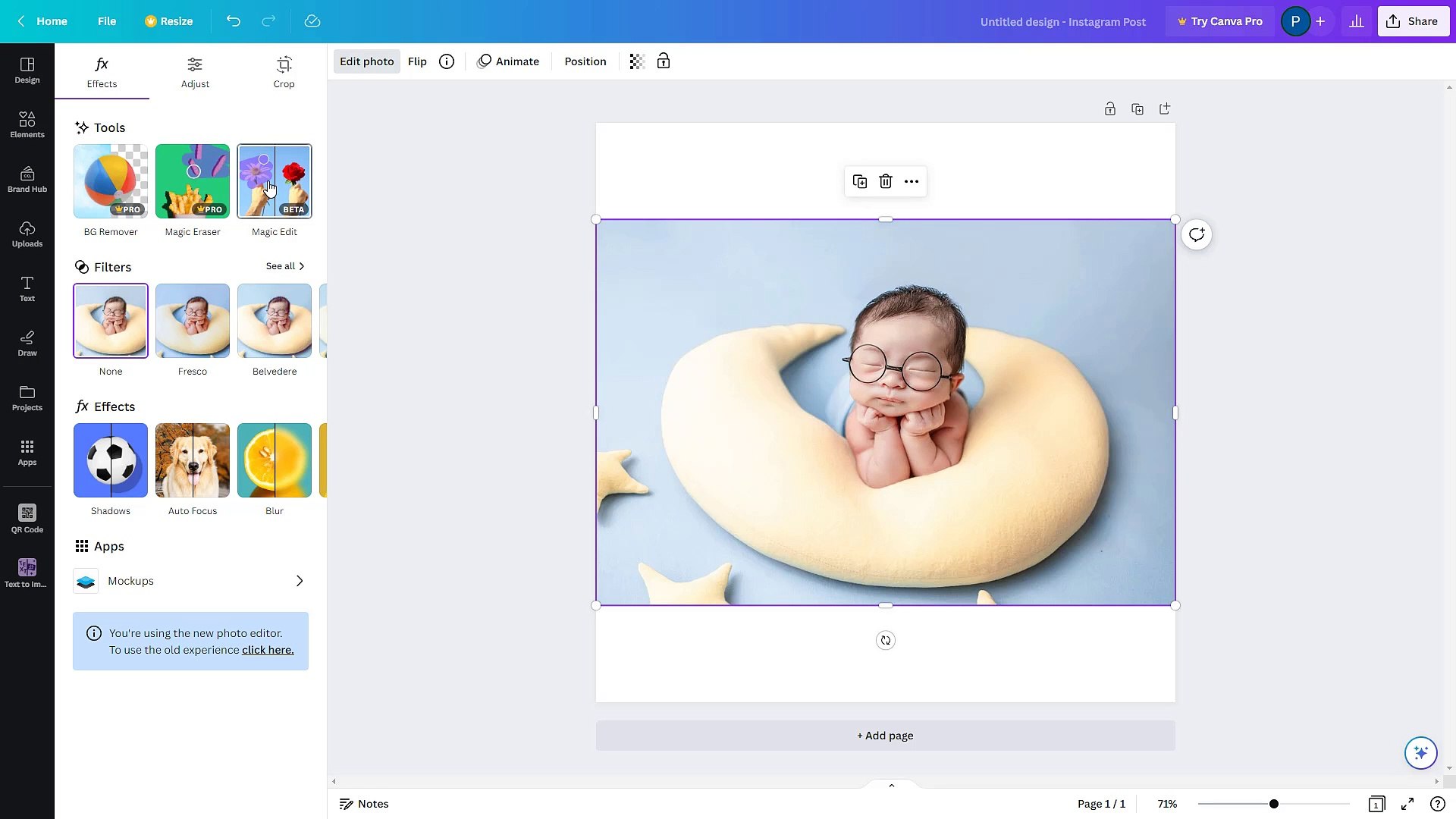Toggle the lock on the selected photo
This screenshot has width=1456, height=819.
click(663, 61)
